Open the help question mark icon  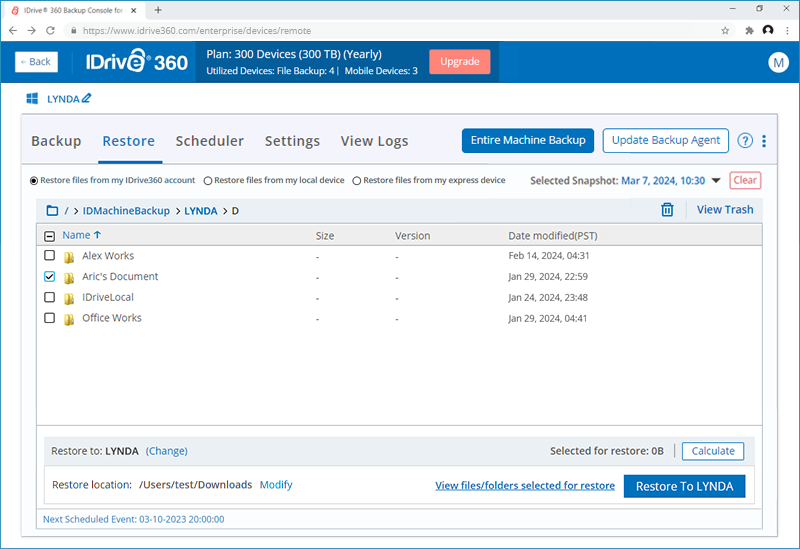(745, 141)
